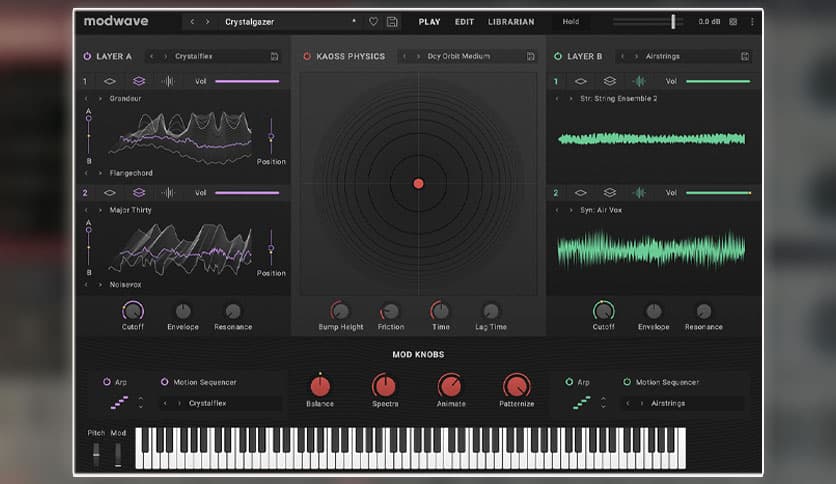Open the Layer B Airstrings program selector
Viewport: 836px width, 484px height.
(x=683, y=57)
